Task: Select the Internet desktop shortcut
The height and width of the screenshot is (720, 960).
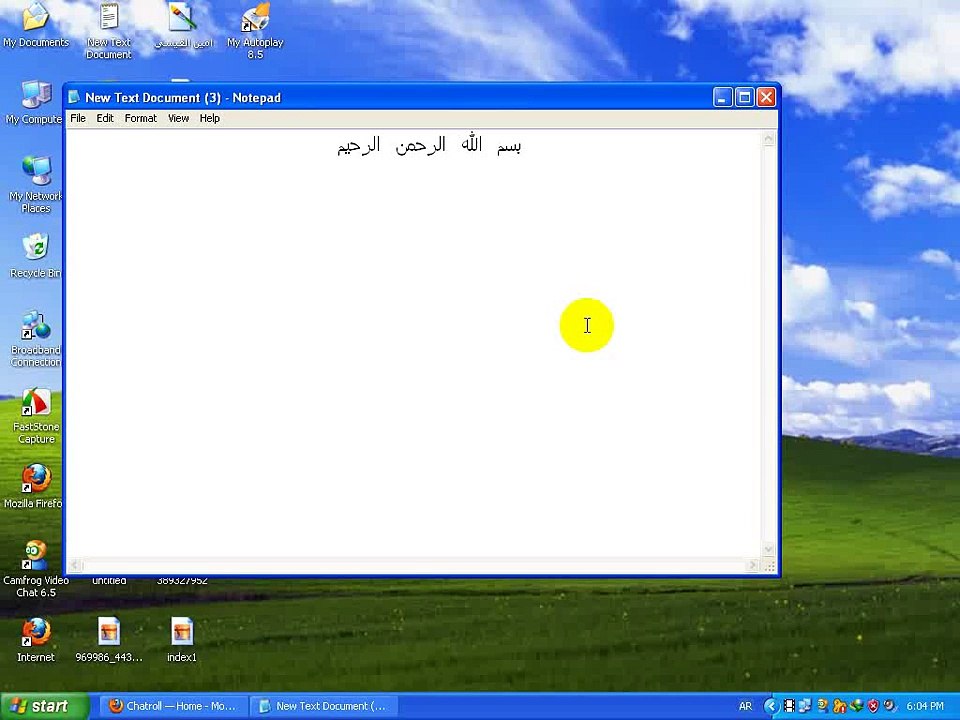Action: (x=36, y=640)
